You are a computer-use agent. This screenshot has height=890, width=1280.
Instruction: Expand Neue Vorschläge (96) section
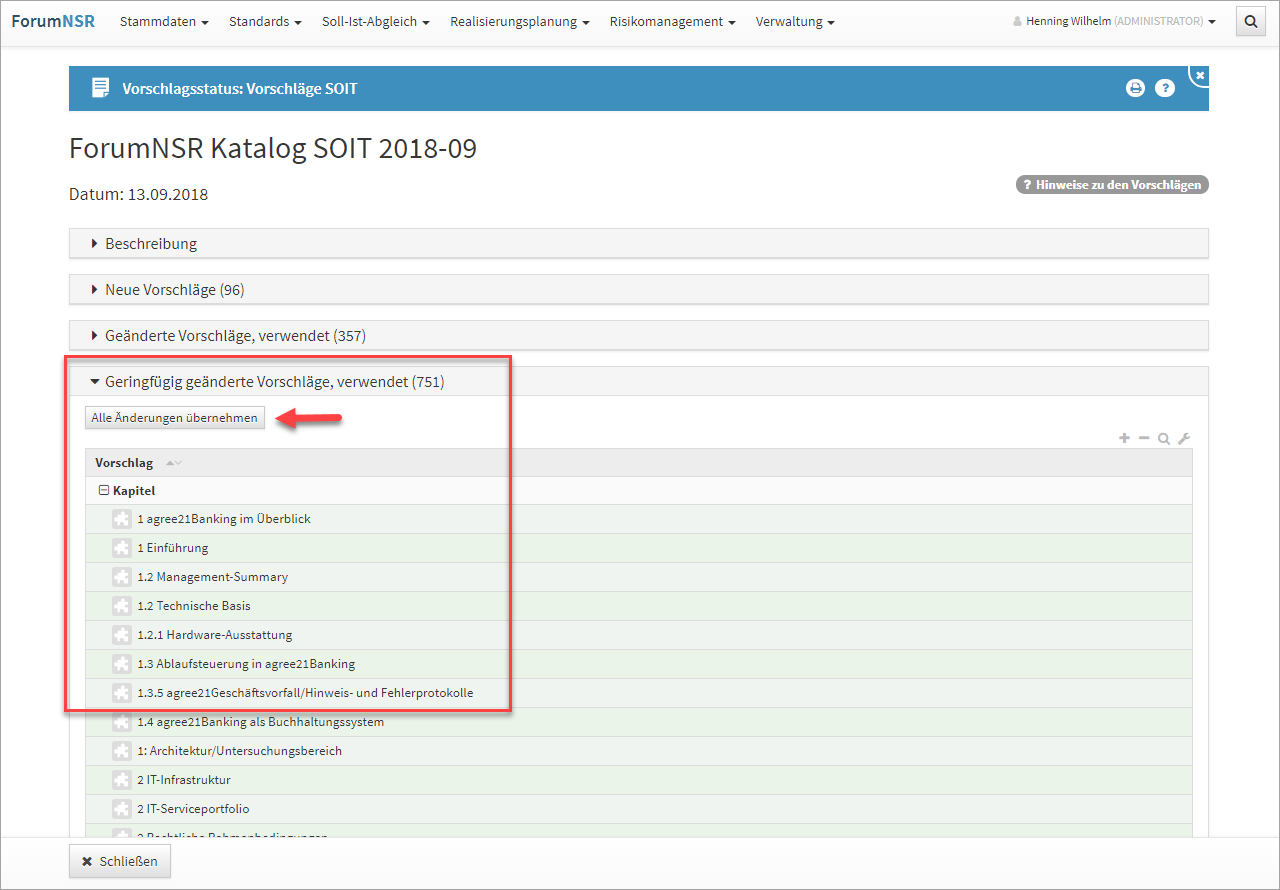click(174, 290)
